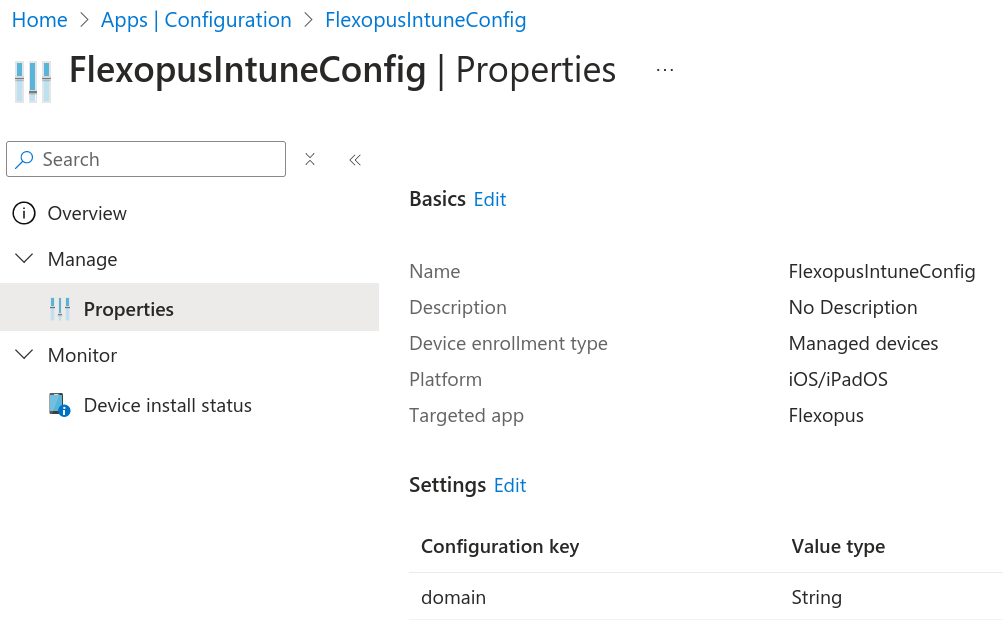Open Device install status page
This screenshot has width=1003, height=633.
point(167,405)
